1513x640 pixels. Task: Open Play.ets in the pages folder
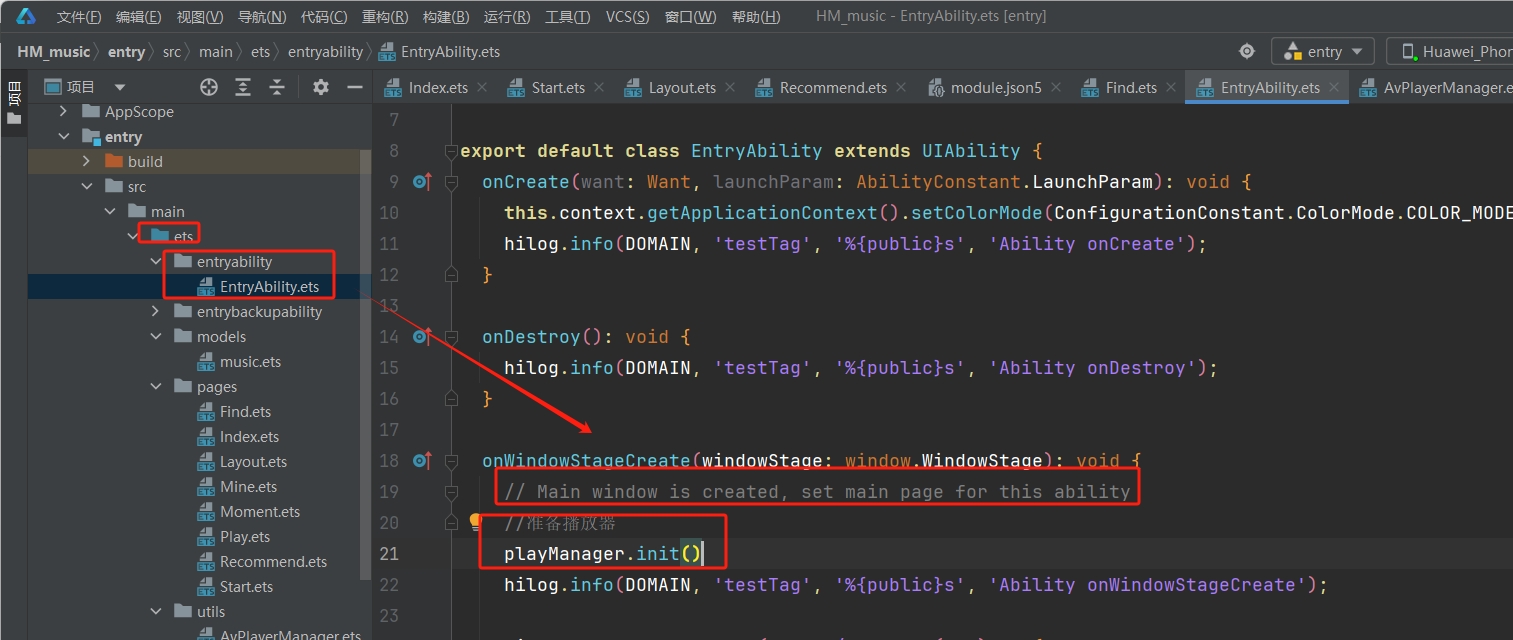coord(245,537)
